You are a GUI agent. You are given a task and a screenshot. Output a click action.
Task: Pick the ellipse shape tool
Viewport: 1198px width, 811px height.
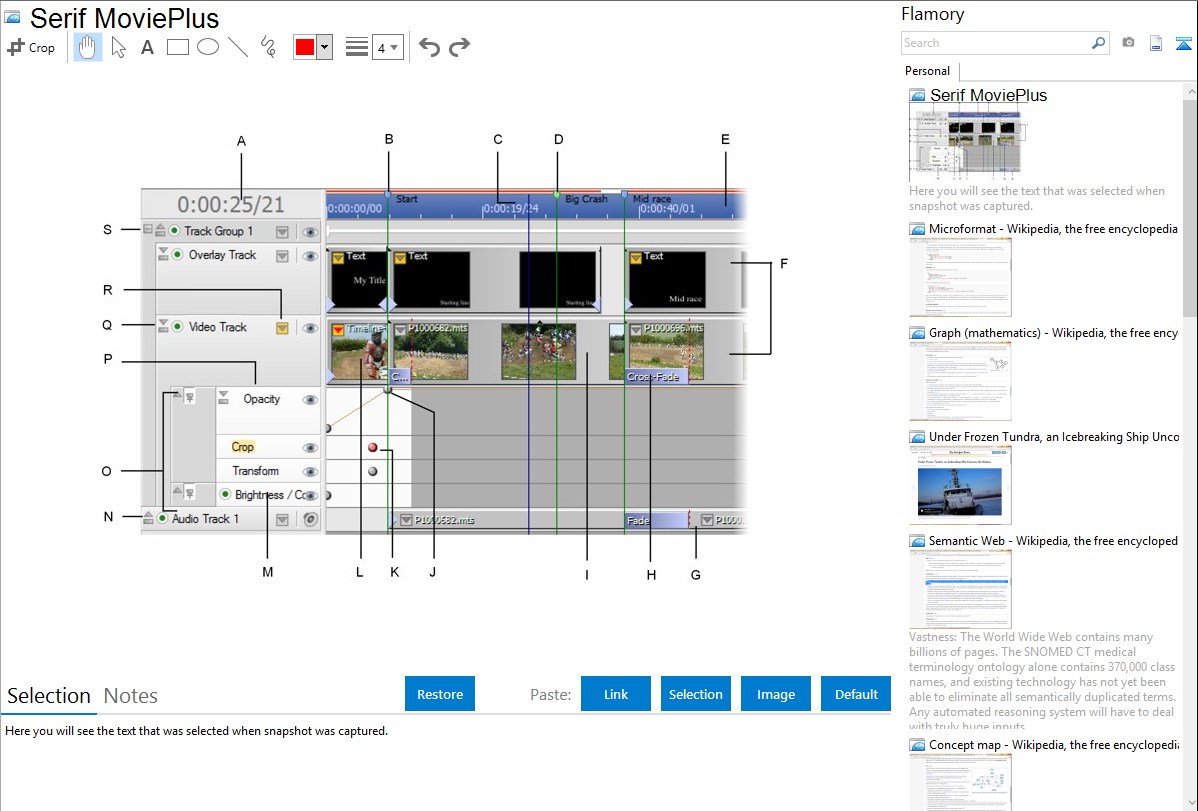[208, 47]
